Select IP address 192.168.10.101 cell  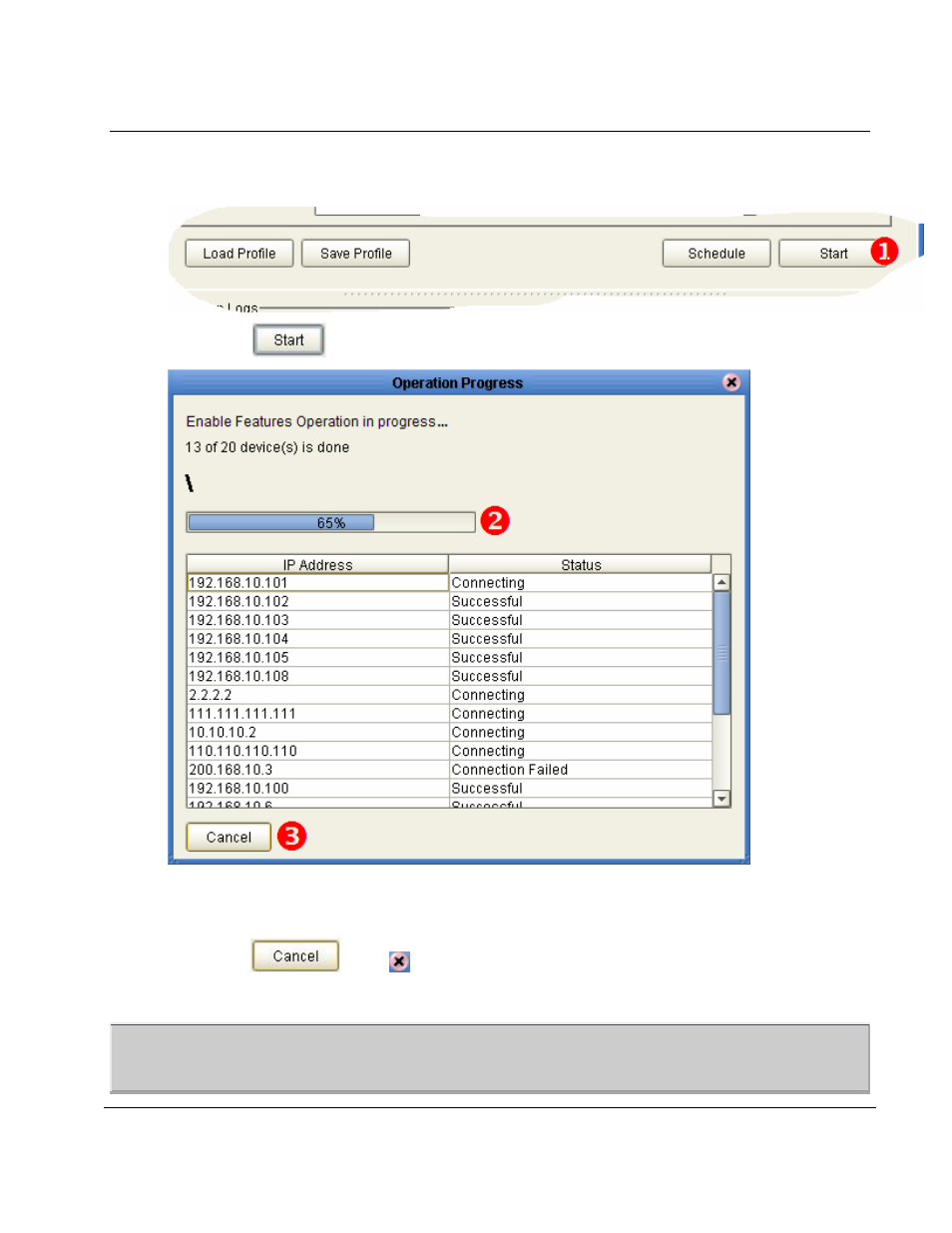coord(317,583)
